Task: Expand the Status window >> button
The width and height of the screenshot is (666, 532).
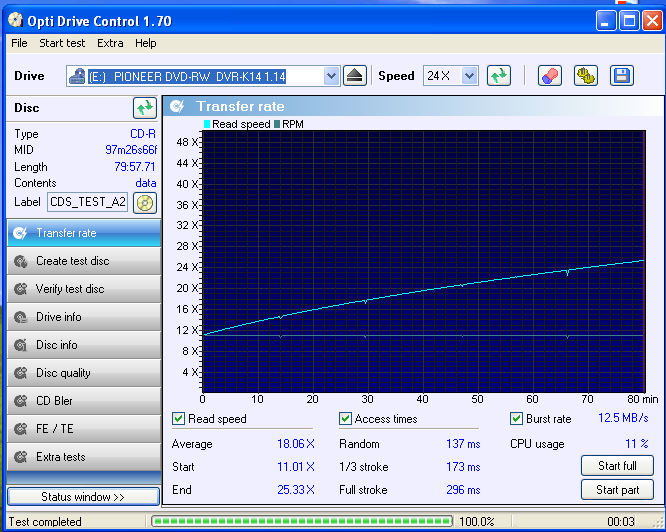Action: click(83, 497)
